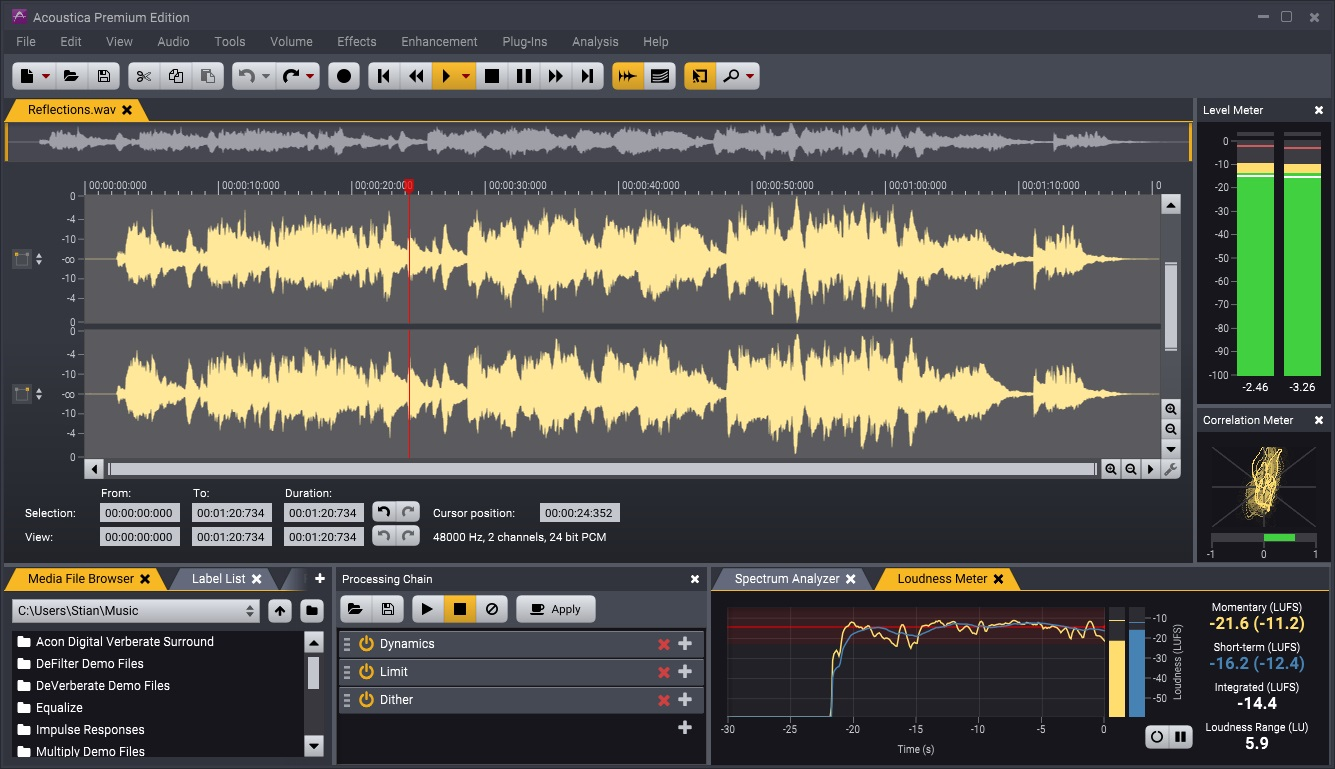Apply the processing chain to the audio
The height and width of the screenshot is (769, 1335).
(x=556, y=609)
